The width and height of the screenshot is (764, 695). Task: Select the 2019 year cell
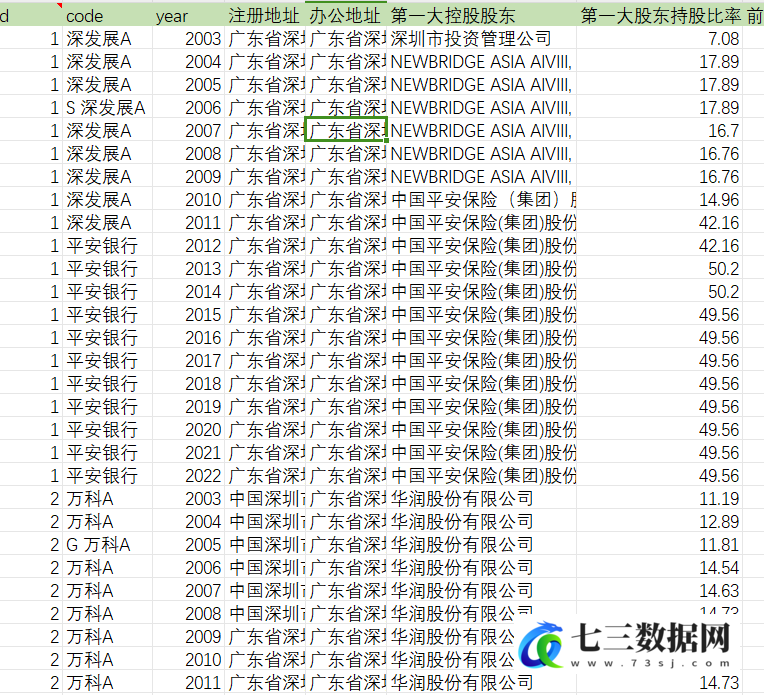tap(189, 406)
